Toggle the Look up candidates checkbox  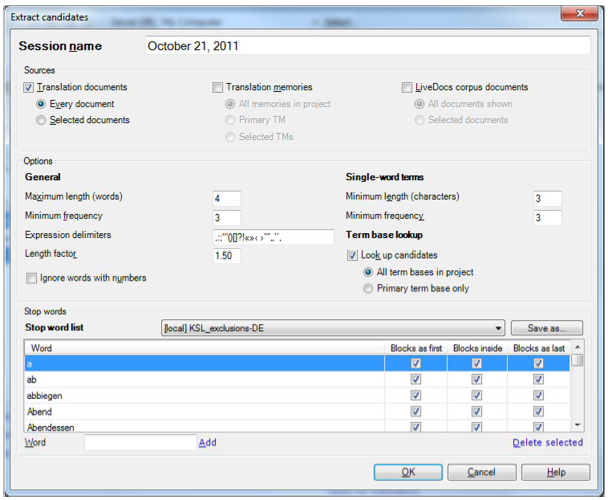click(352, 255)
